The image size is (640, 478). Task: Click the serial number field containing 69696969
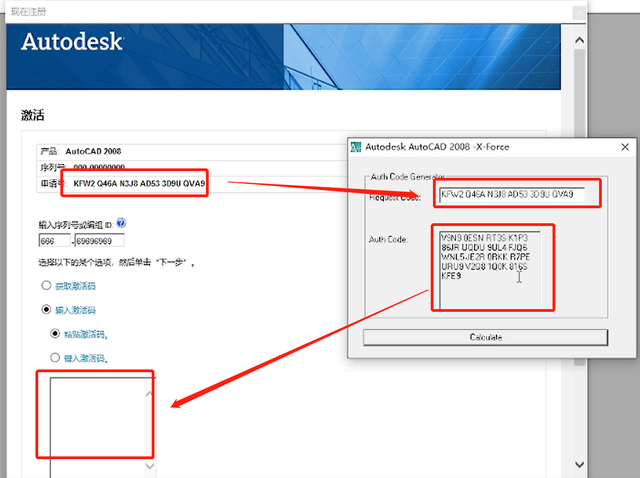[x=100, y=241]
